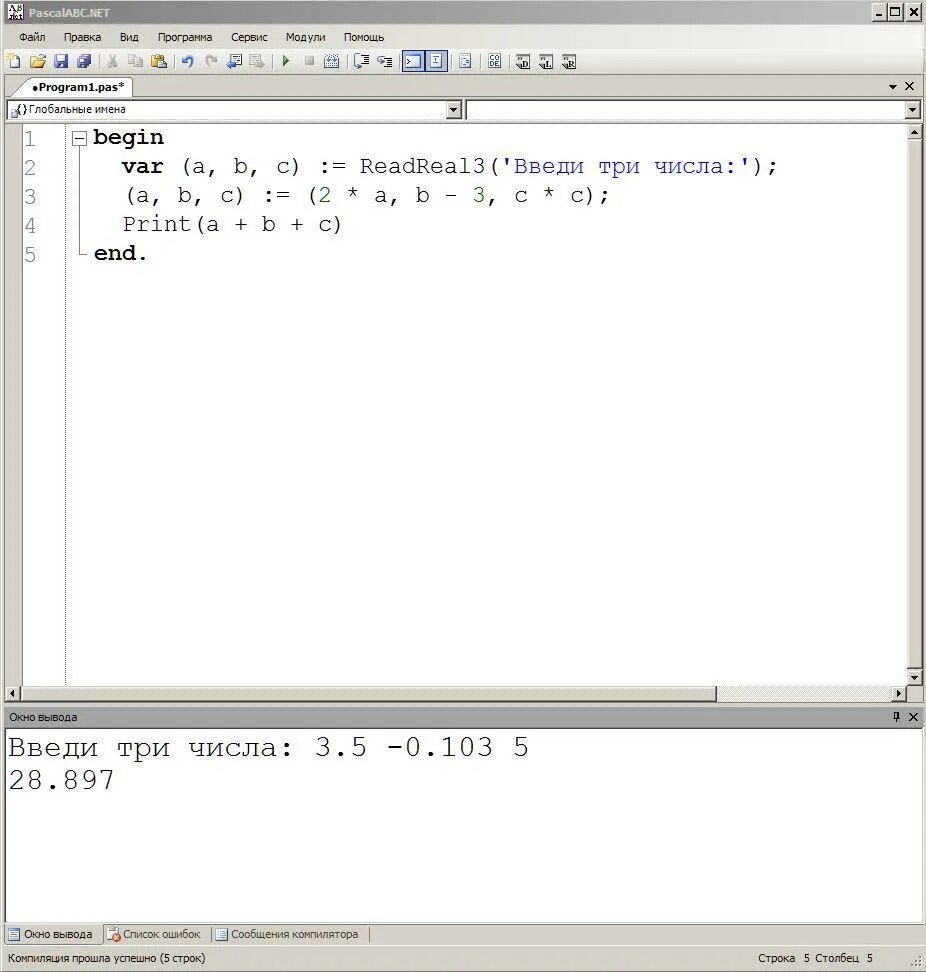Click the var keyword on line 2
The width and height of the screenshot is (926, 972).
point(143,166)
